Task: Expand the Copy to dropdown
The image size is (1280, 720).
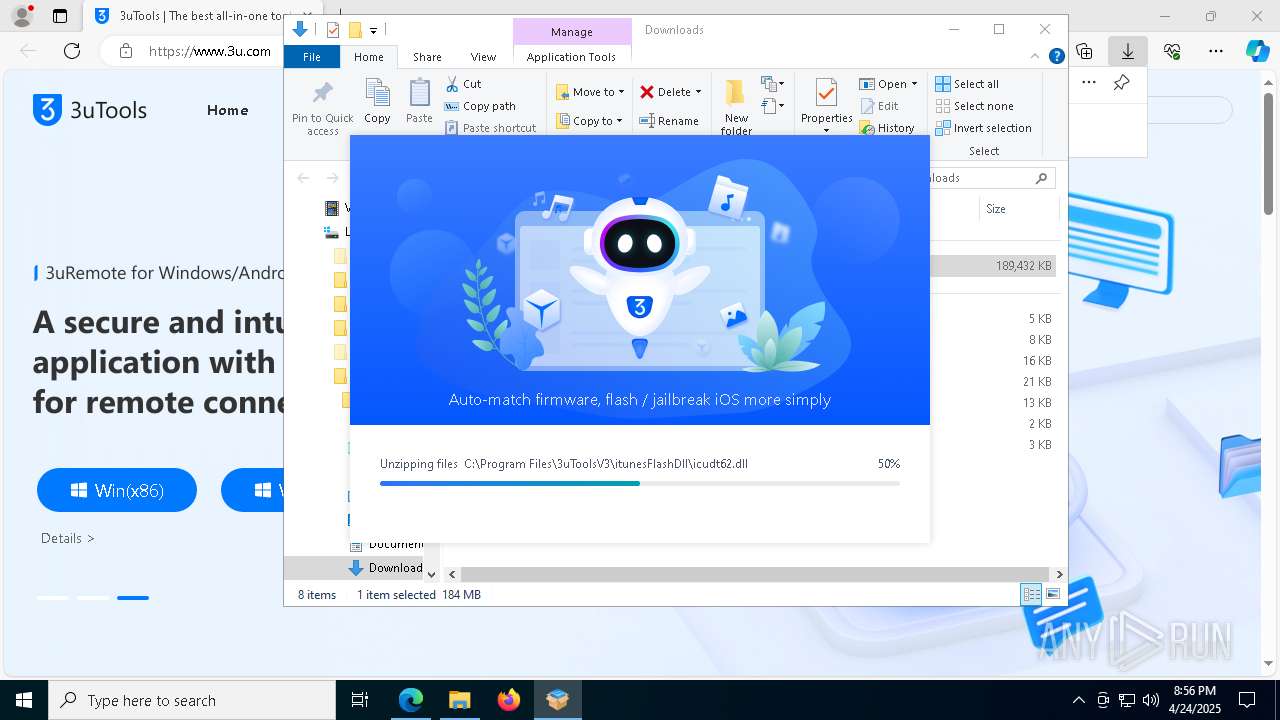Action: coord(620,121)
